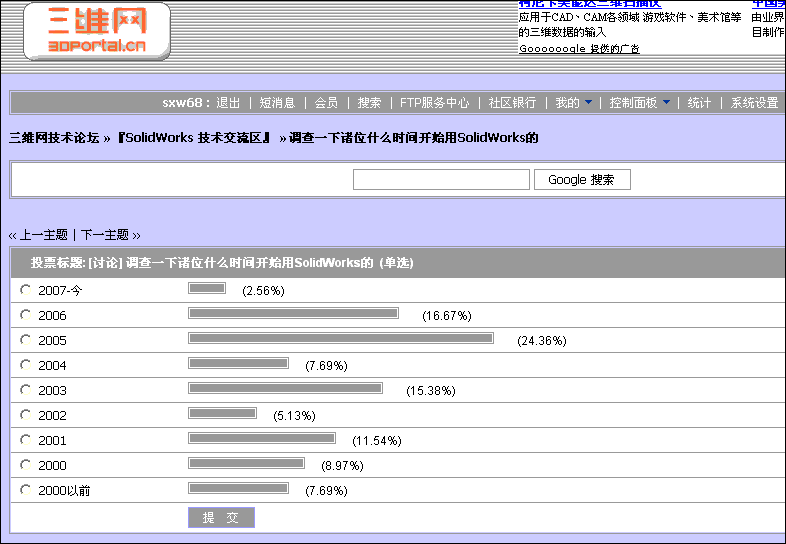Open the 搜索 menu item
Image resolution: width=786 pixels, height=544 pixels.
pos(369,103)
